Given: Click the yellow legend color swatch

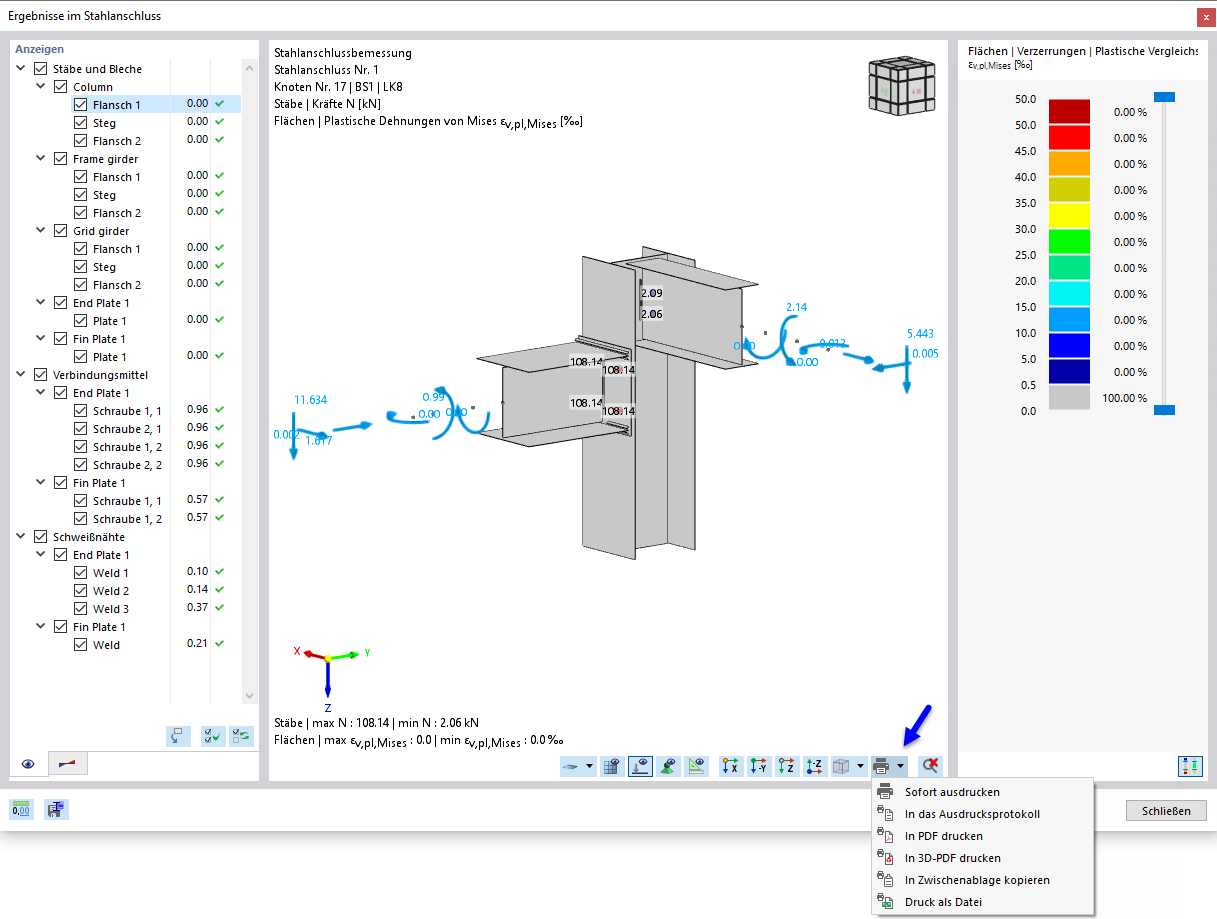Looking at the screenshot, I should click(1068, 215).
